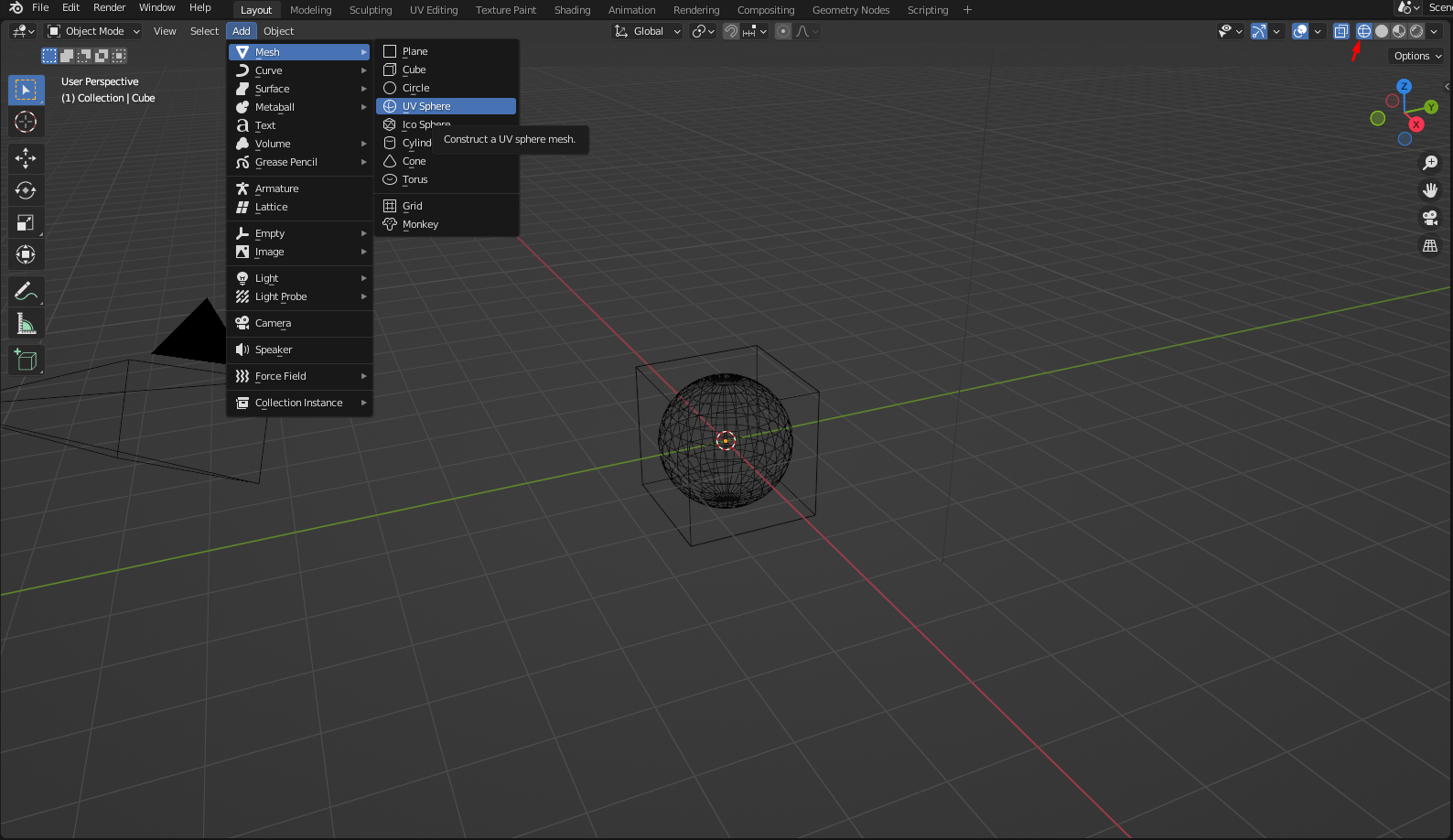1453x840 pixels.
Task: Open the overlays options dropdown
Action: tap(1318, 31)
